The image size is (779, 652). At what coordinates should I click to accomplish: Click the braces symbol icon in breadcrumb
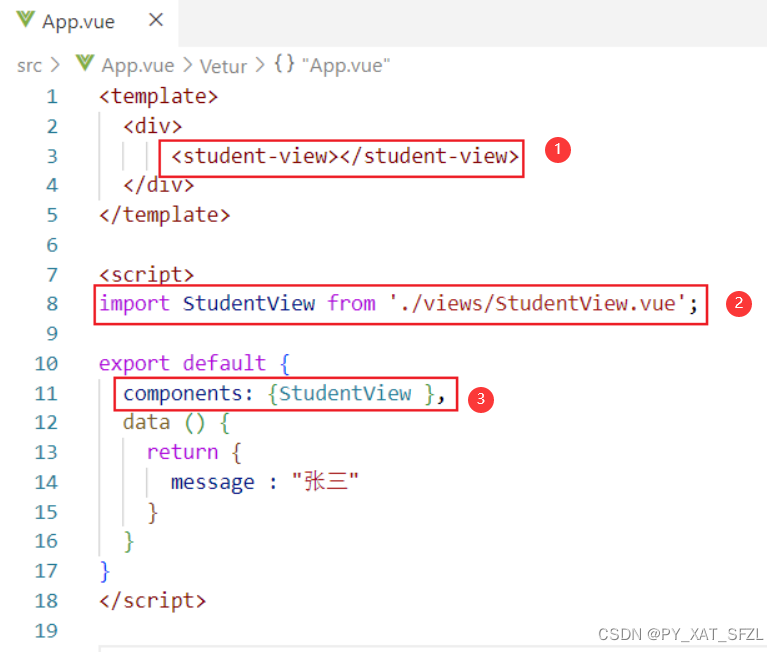(x=285, y=65)
